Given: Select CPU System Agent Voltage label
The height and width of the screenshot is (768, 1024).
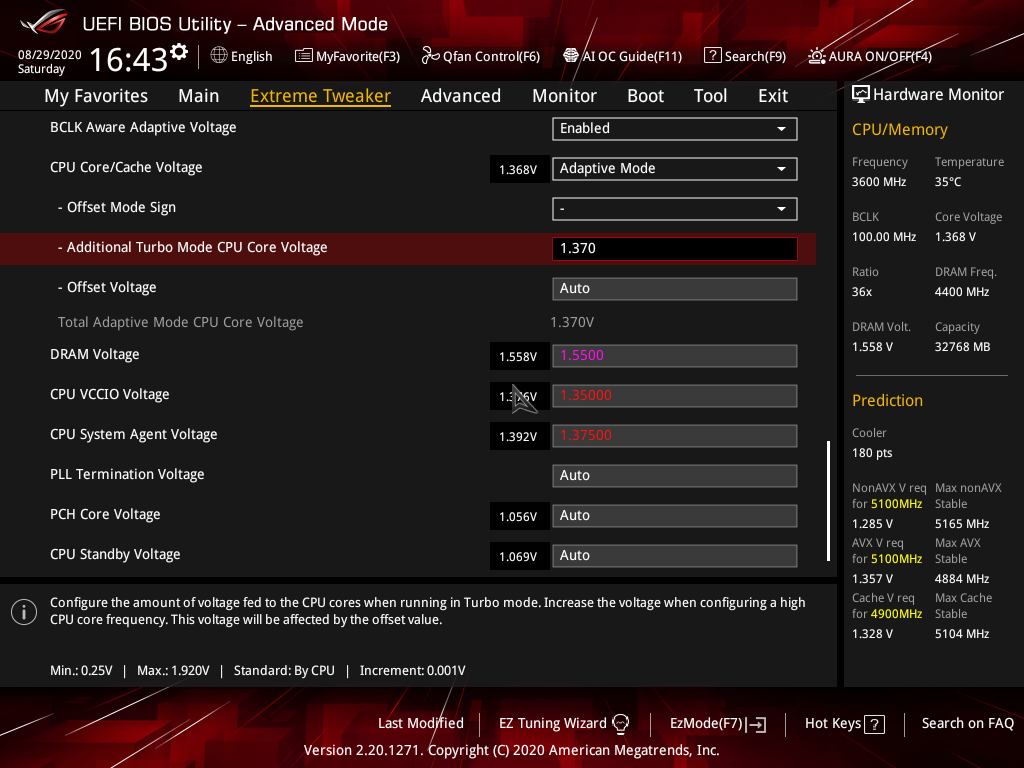Looking at the screenshot, I should (x=133, y=434).
